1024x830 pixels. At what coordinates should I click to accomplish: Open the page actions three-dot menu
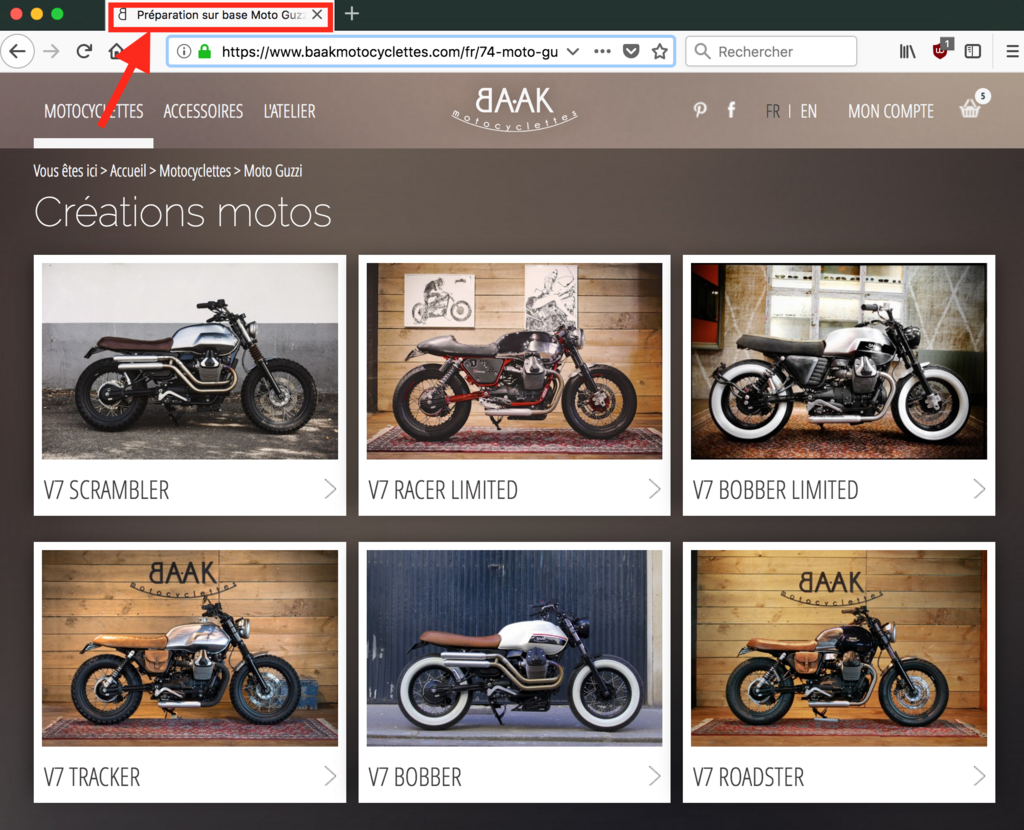(602, 51)
